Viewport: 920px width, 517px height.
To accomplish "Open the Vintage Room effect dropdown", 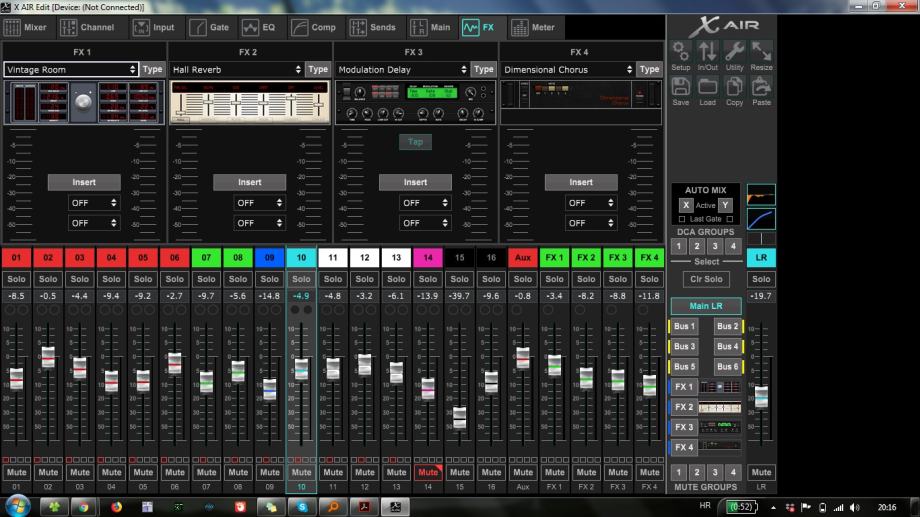I will coord(70,70).
